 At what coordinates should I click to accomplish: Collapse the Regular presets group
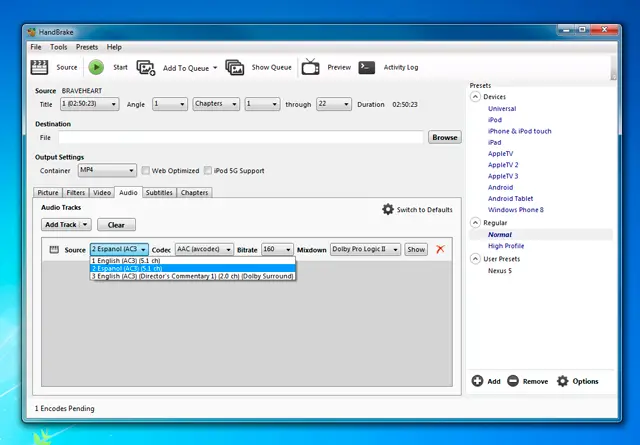click(x=475, y=223)
